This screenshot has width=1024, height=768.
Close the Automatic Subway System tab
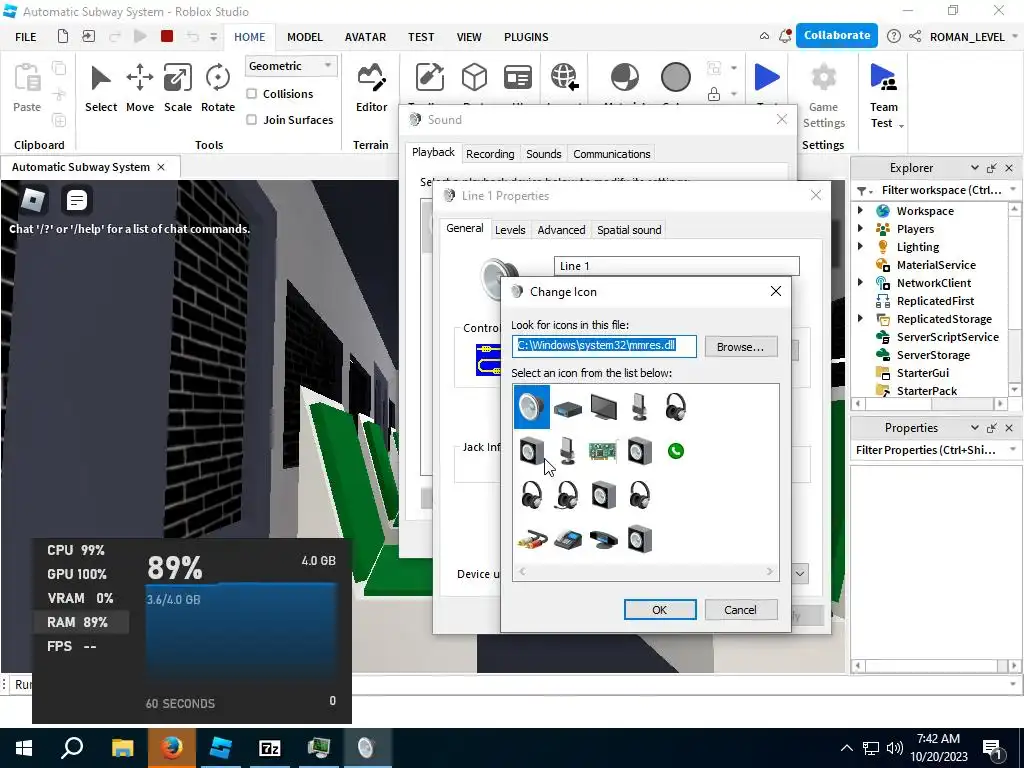tap(161, 167)
